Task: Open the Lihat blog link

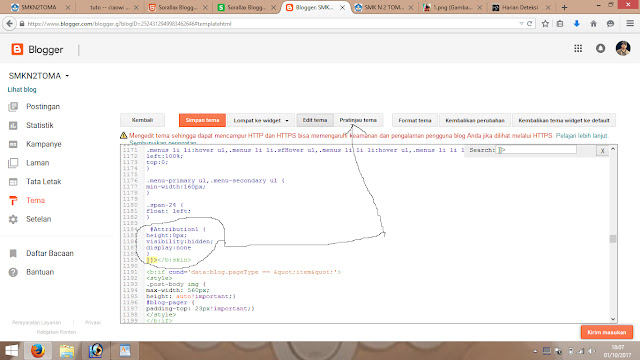Action: pos(22,90)
